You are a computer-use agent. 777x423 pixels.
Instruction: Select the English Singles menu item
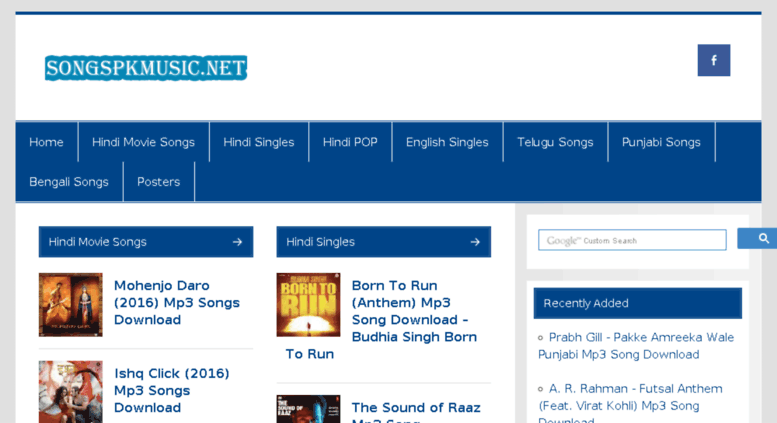tap(447, 142)
